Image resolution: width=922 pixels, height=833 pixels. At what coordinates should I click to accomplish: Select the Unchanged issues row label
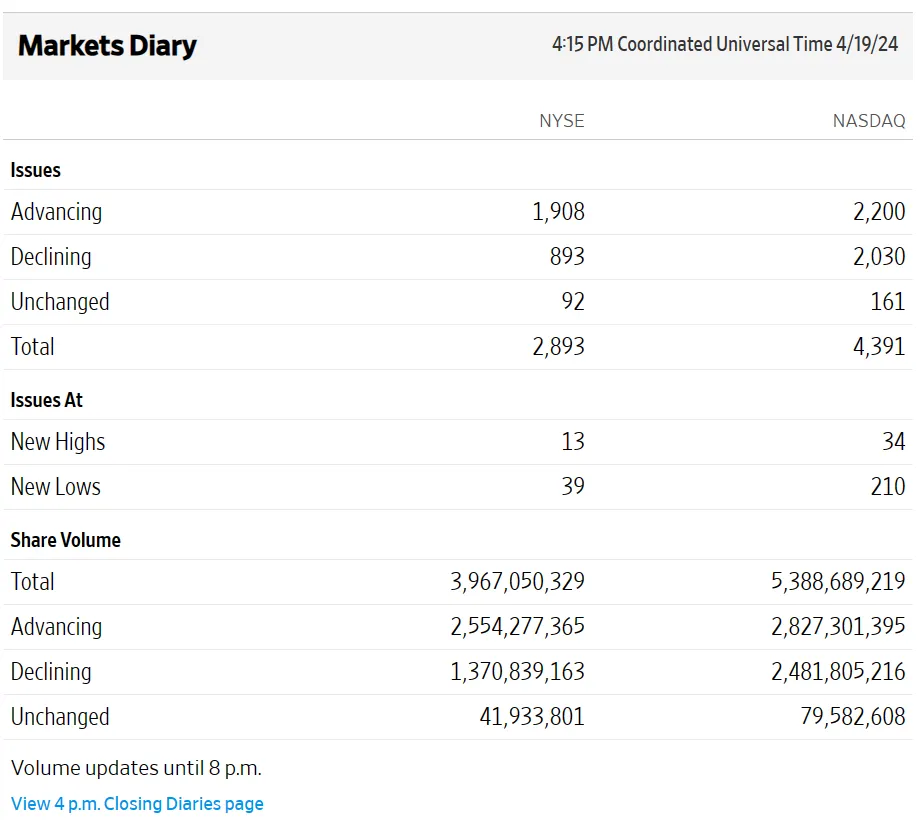pyautogui.click(x=60, y=301)
